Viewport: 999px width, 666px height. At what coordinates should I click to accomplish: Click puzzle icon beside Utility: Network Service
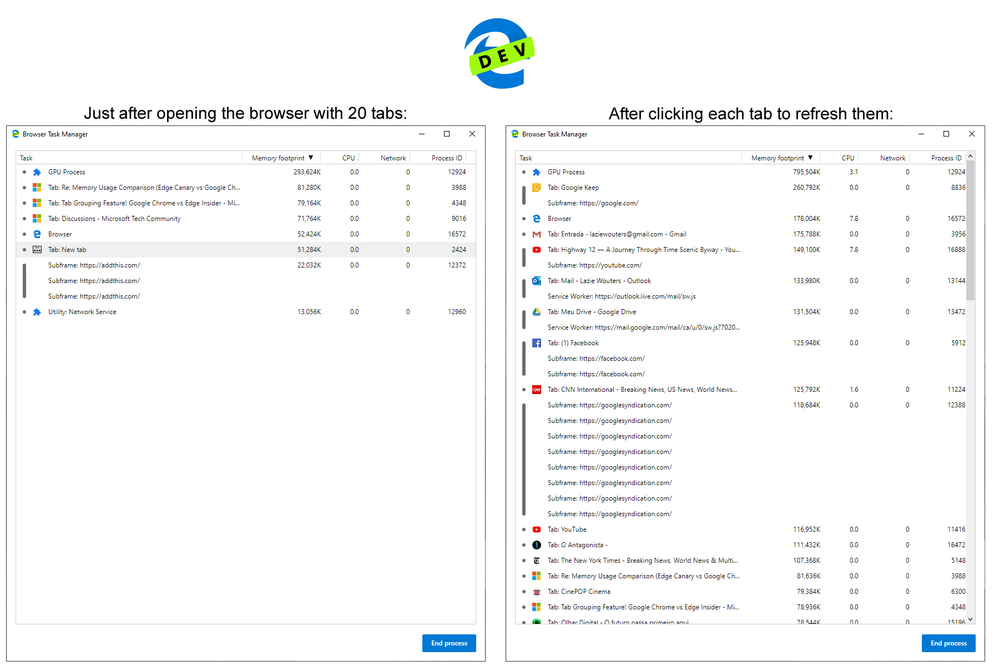pos(37,312)
